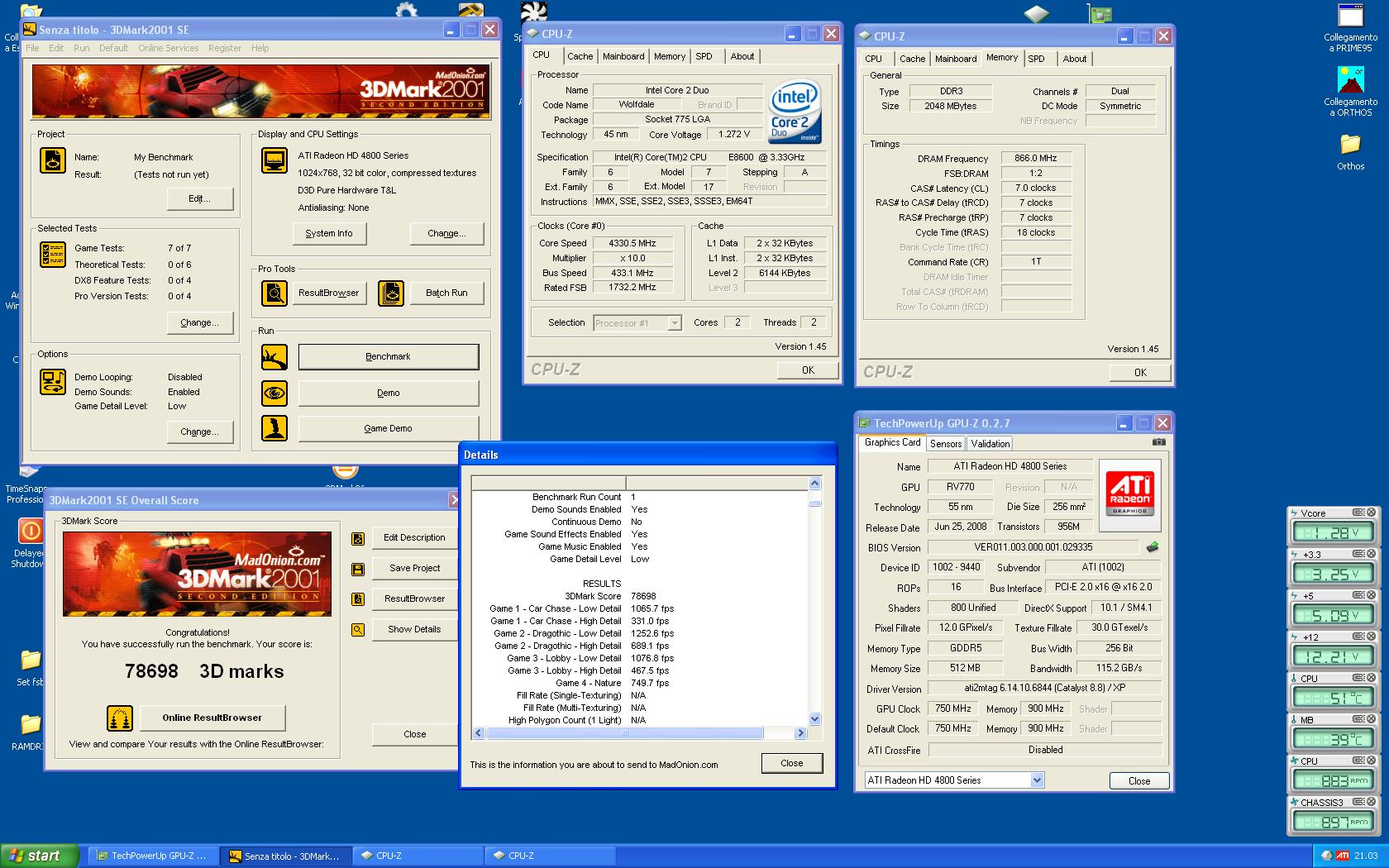Close the MB temperature widget

click(1371, 719)
